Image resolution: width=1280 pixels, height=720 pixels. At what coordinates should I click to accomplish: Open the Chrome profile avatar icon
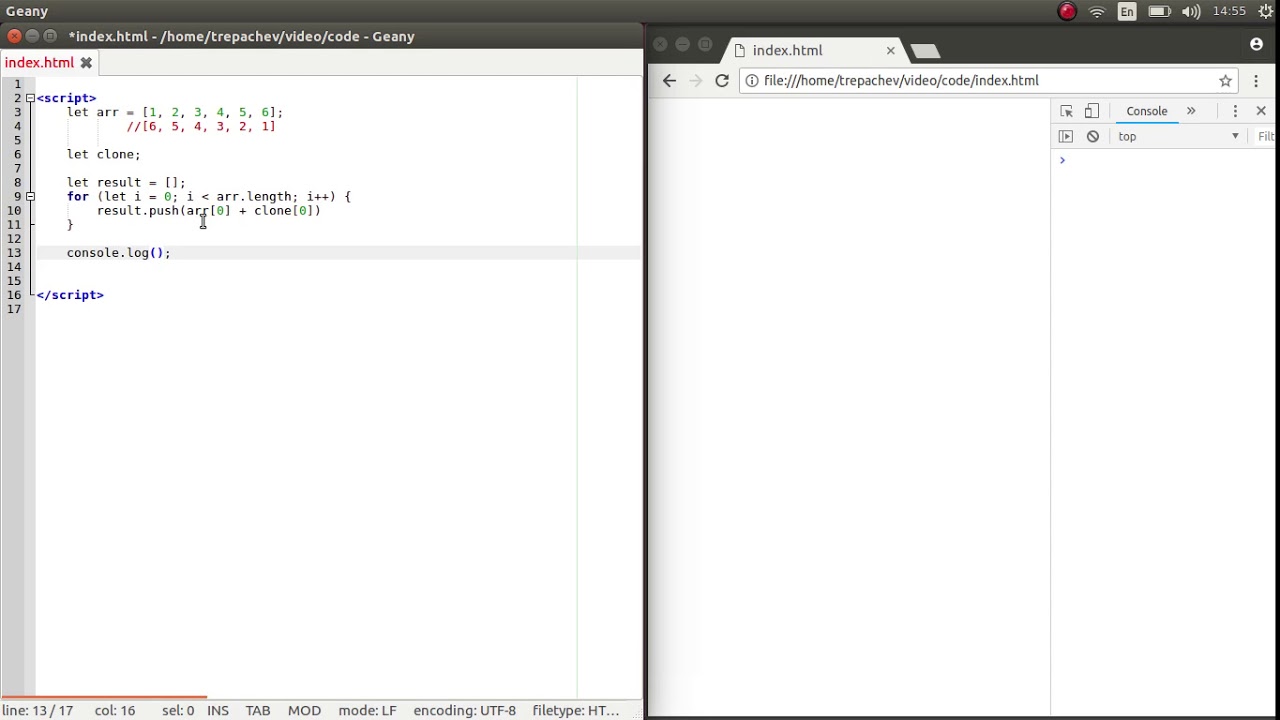pos(1256,44)
